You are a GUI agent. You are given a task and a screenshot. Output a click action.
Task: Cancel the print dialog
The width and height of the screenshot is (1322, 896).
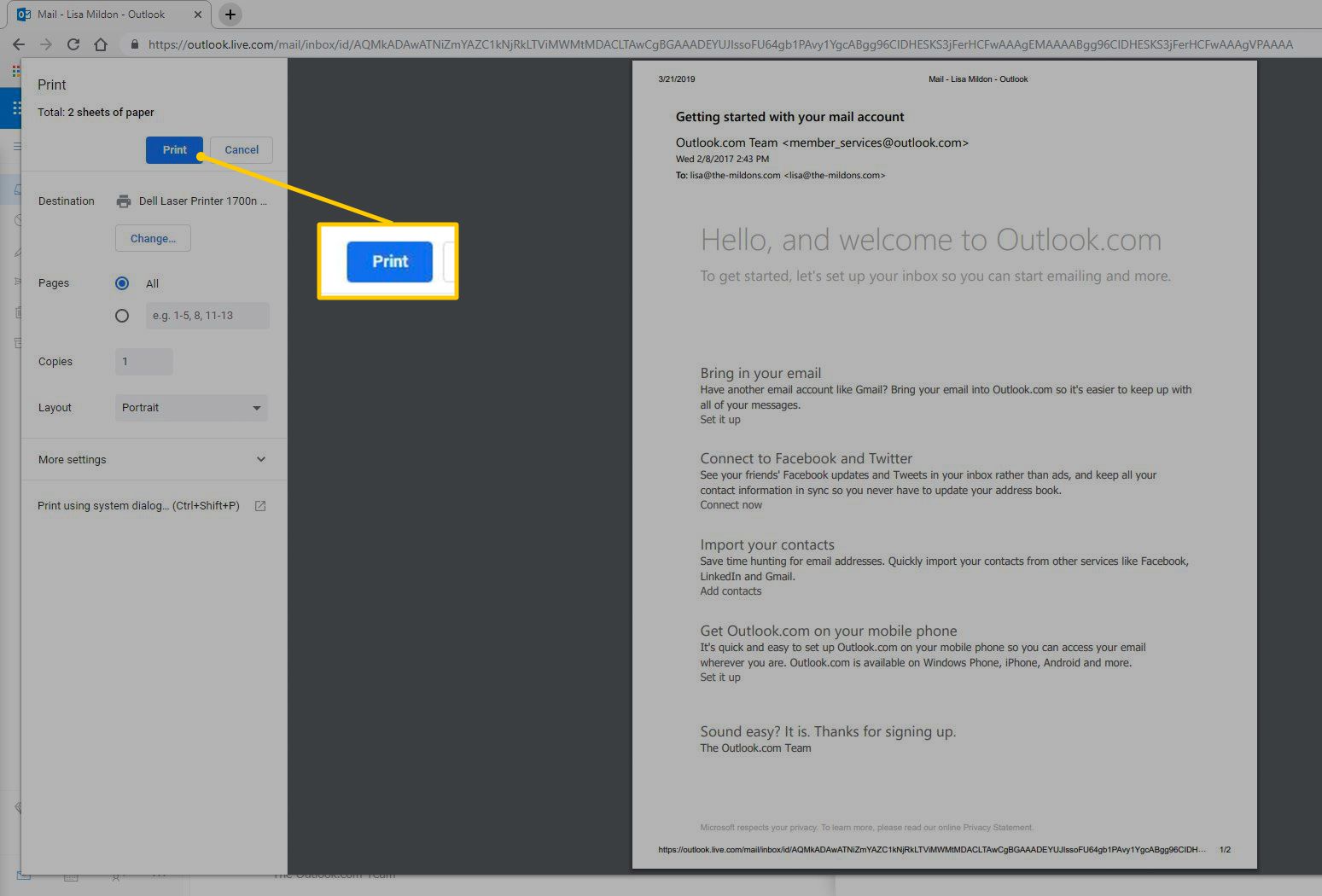(x=242, y=149)
